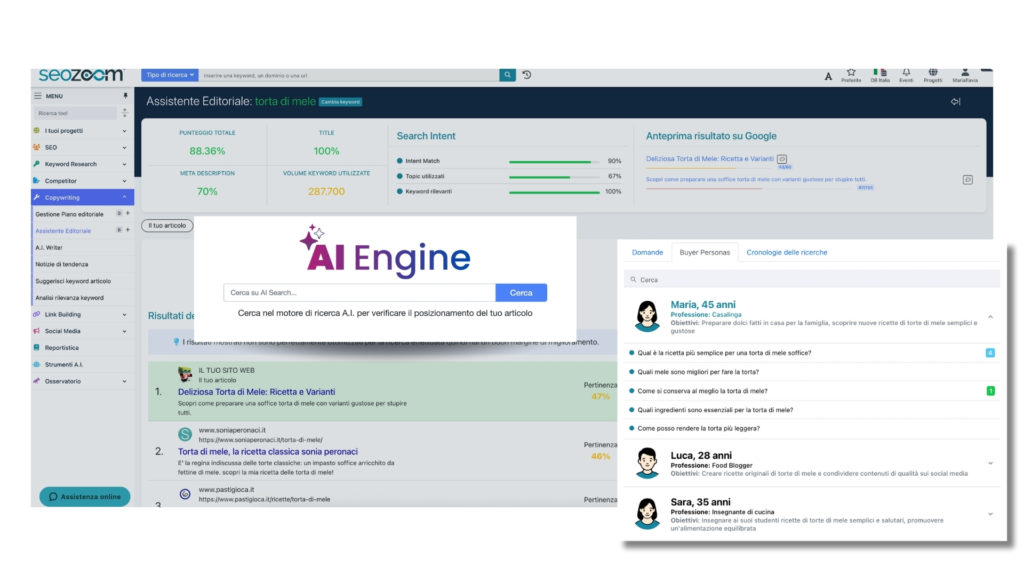Expand 'I tuoi progetti' sidebar menu
This screenshot has height=576, width=1024.
81,131
